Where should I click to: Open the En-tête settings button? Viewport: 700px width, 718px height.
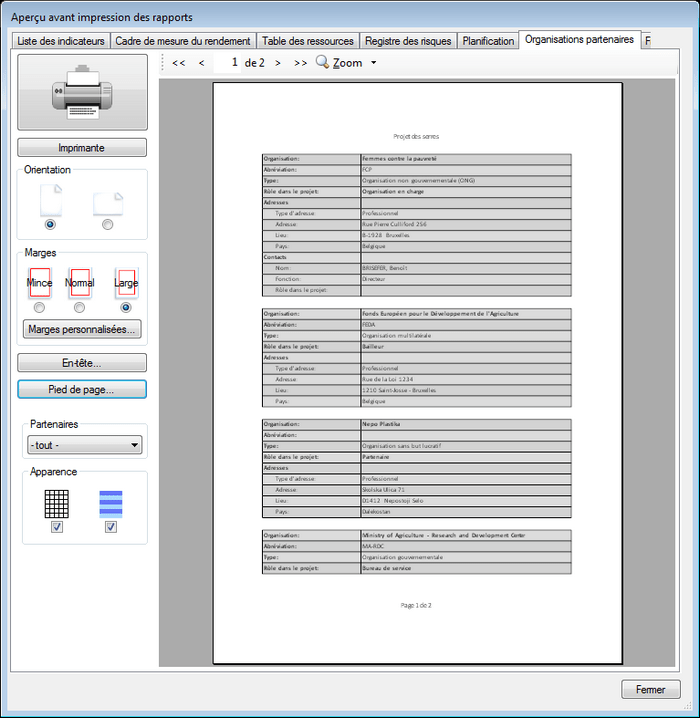[x=82, y=363]
